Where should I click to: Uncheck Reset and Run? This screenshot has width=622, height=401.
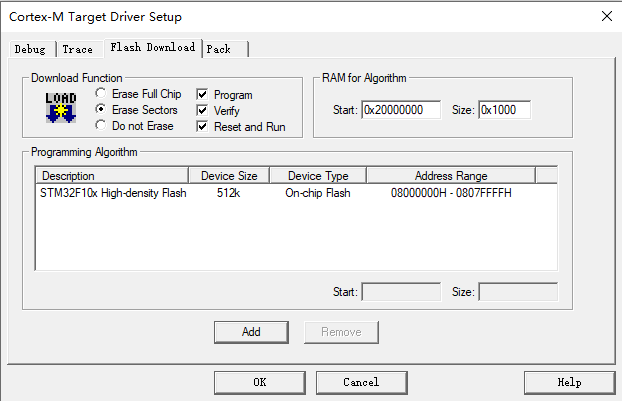pyautogui.click(x=202, y=127)
